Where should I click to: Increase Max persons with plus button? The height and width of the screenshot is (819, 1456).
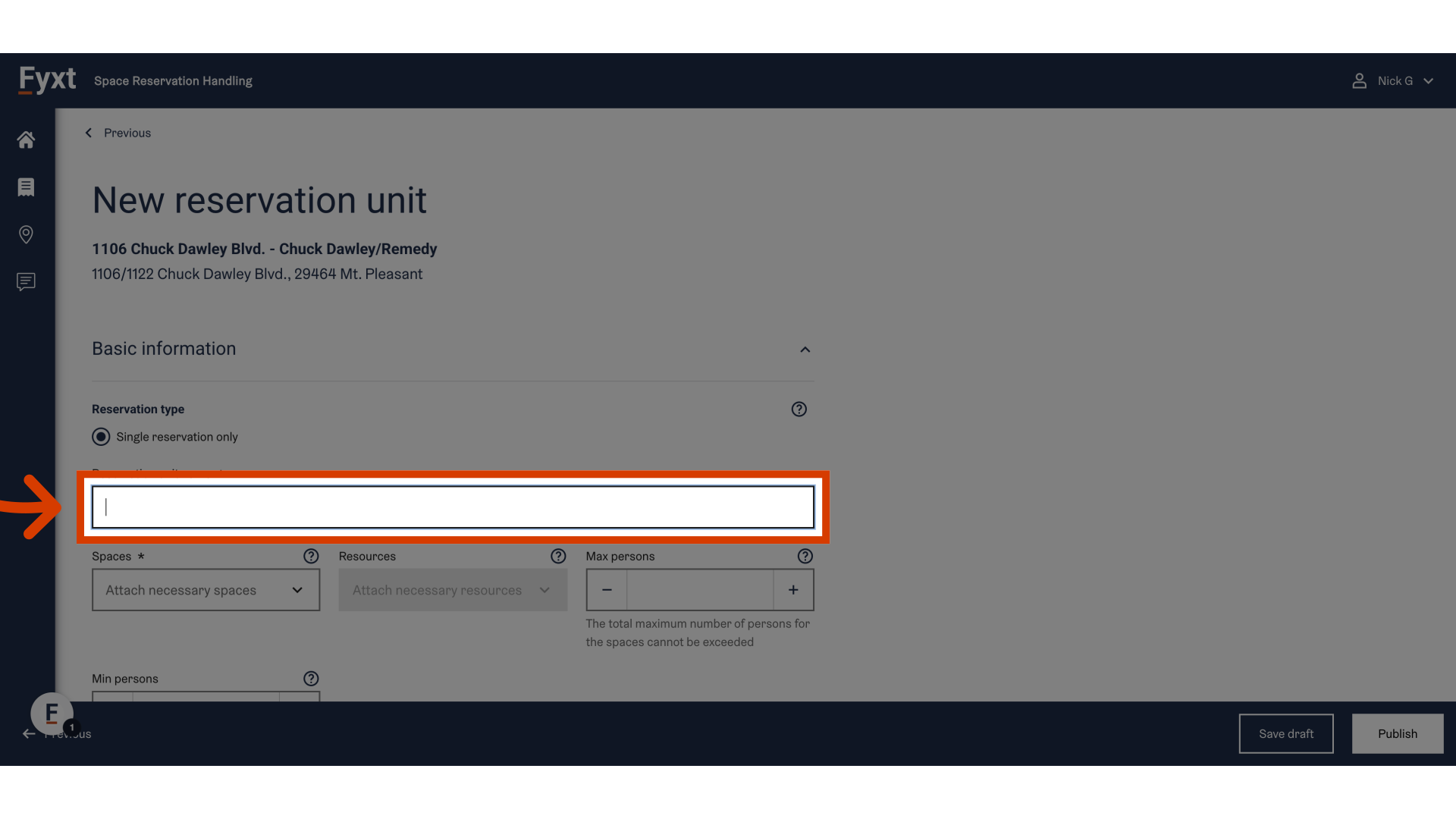(x=793, y=590)
